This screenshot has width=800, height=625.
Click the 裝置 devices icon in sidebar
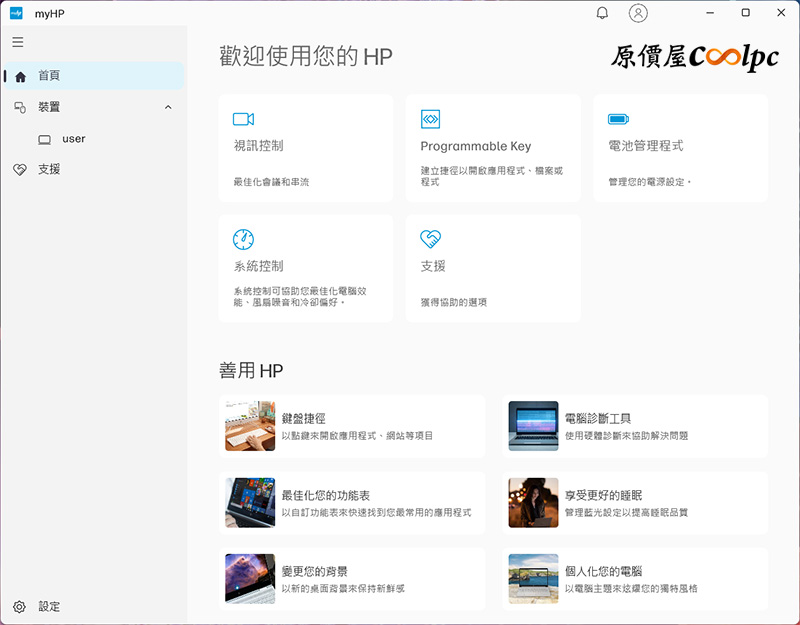[20, 107]
